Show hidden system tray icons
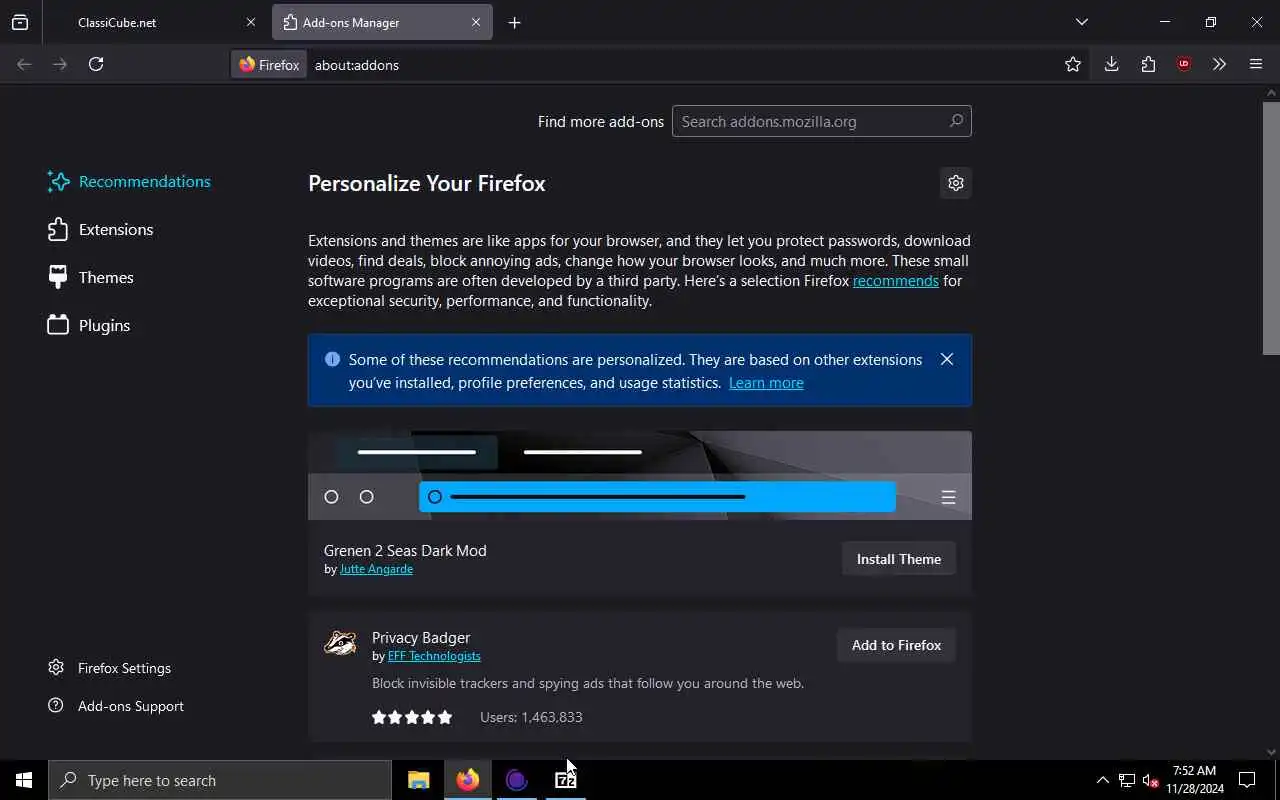Viewport: 1280px width, 800px height. pos(1102,780)
